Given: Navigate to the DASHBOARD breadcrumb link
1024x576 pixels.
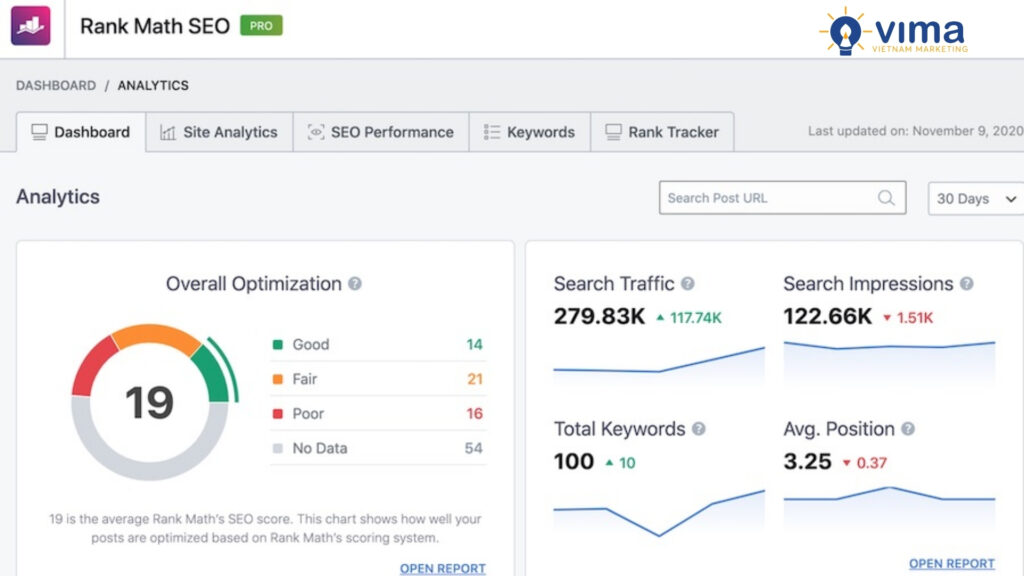Looking at the screenshot, I should tap(53, 85).
